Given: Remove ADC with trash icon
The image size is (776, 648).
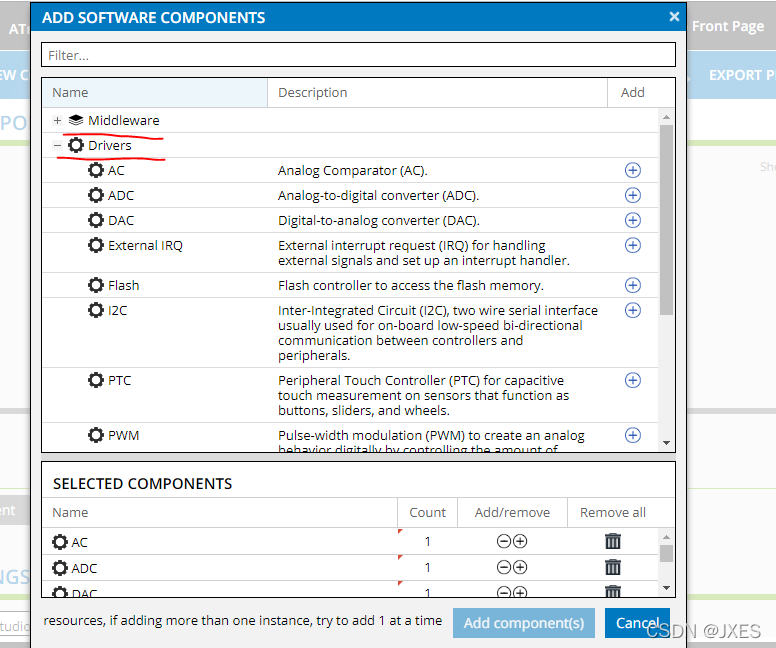Looking at the screenshot, I should pyautogui.click(x=613, y=567).
